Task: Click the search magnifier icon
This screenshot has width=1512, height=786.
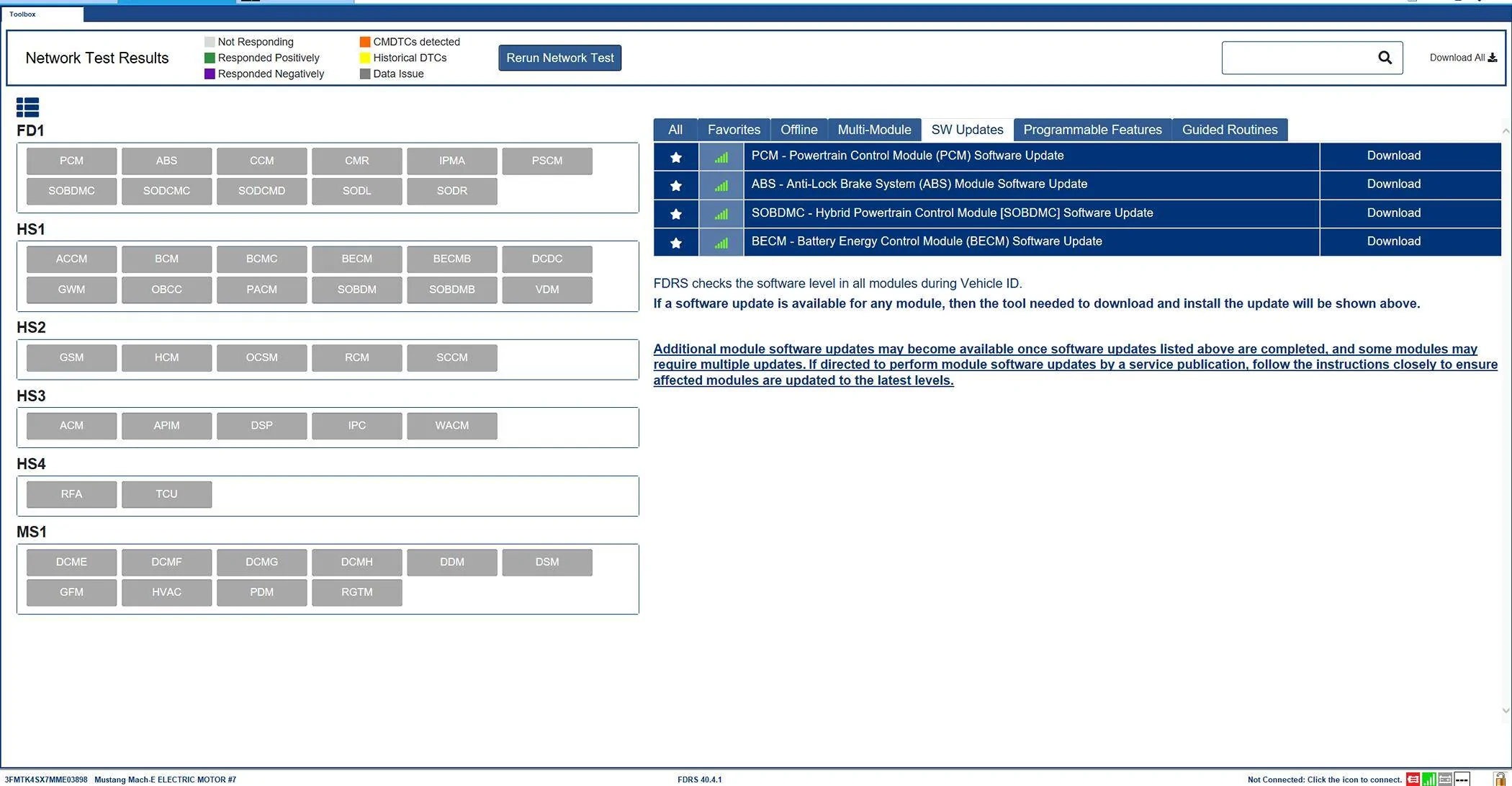Action: (1385, 58)
